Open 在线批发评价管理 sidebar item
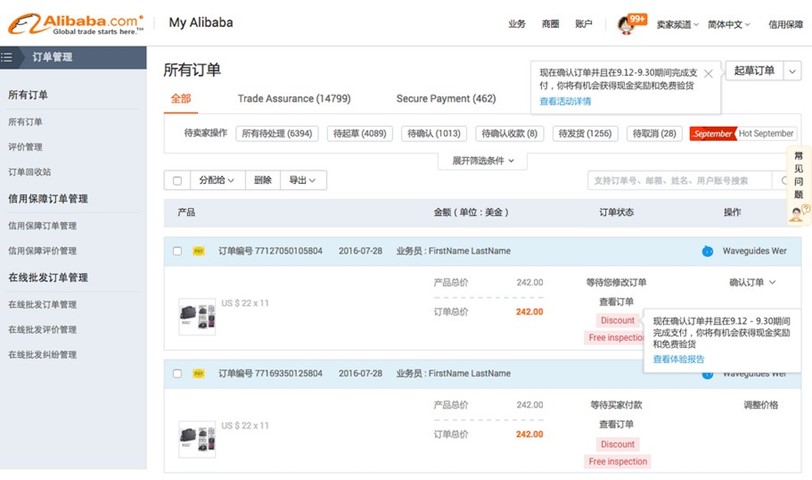The height and width of the screenshot is (480, 812). pos(42,329)
